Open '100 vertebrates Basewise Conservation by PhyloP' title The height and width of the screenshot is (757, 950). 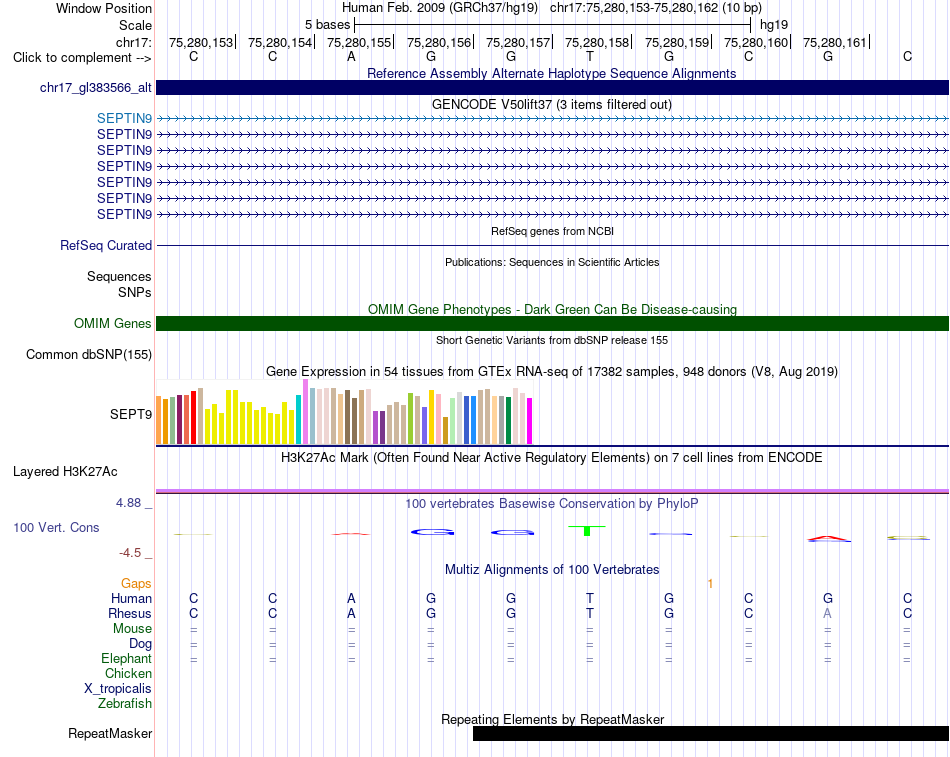pyautogui.click(x=551, y=504)
